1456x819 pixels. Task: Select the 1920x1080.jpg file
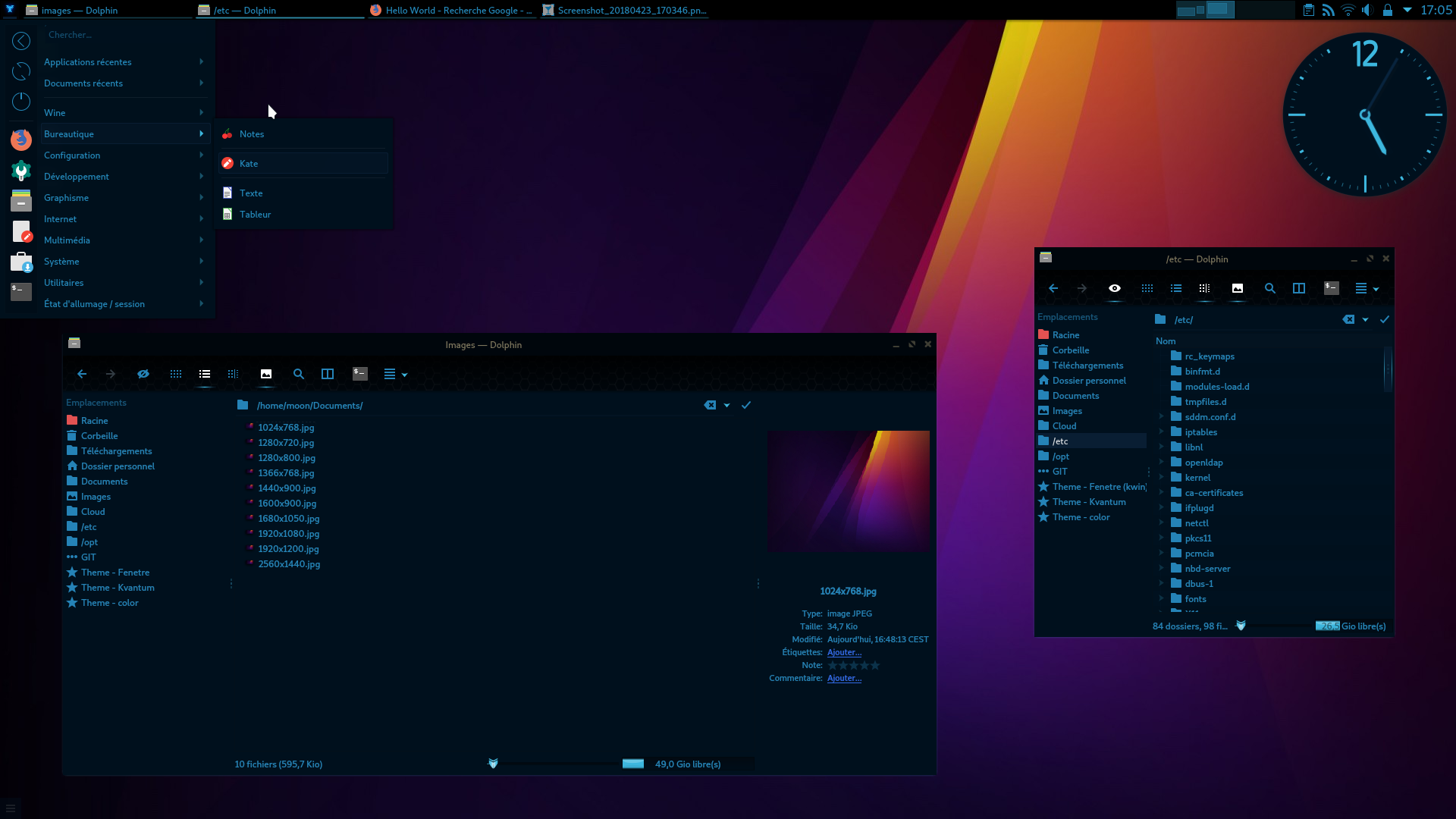coord(288,534)
